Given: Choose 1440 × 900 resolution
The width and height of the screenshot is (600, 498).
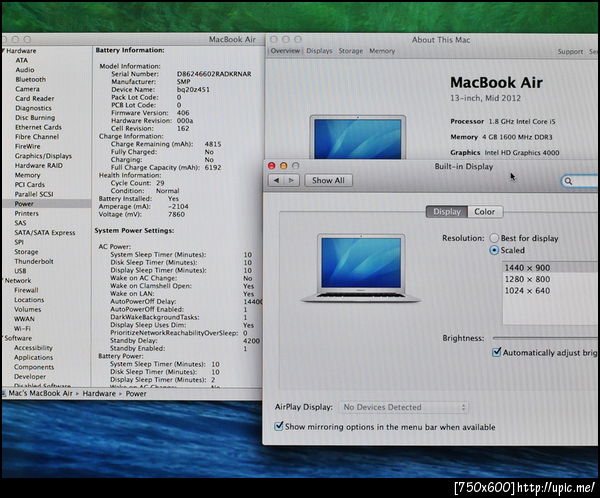Looking at the screenshot, I should pos(550,268).
